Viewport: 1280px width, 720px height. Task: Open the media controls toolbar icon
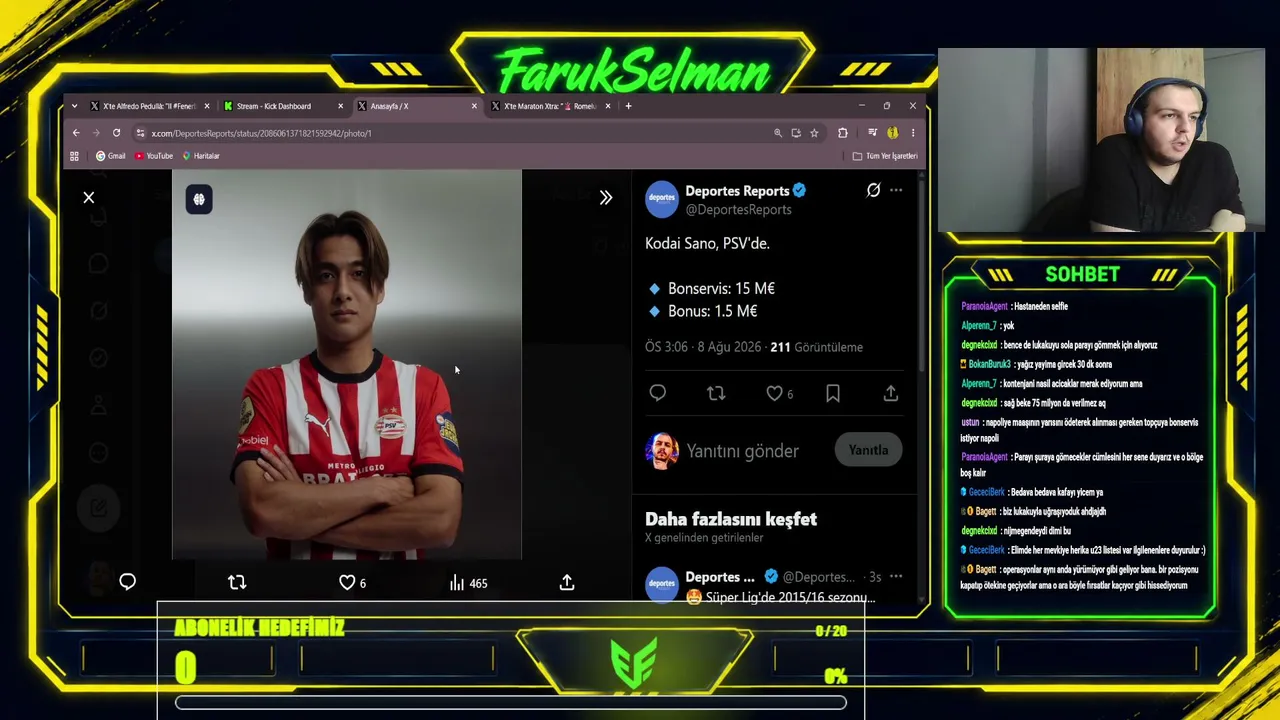[x=873, y=133]
